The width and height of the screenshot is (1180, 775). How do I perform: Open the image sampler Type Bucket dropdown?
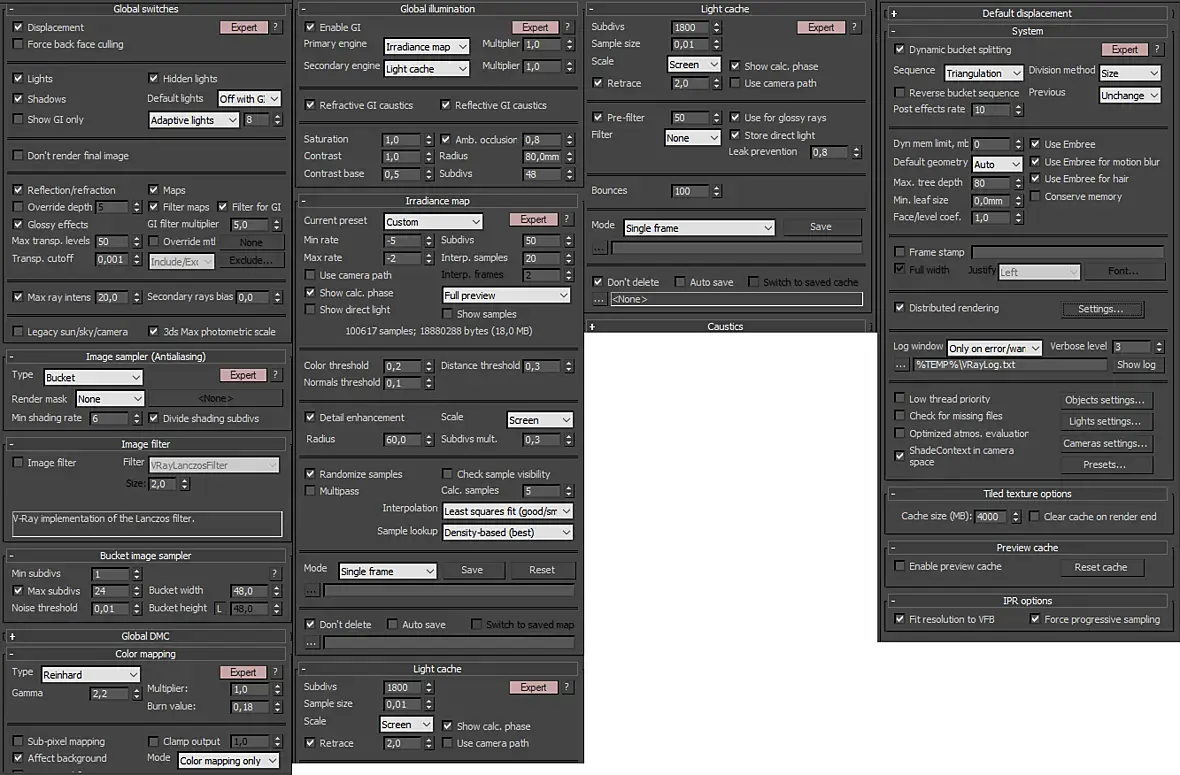[93, 378]
